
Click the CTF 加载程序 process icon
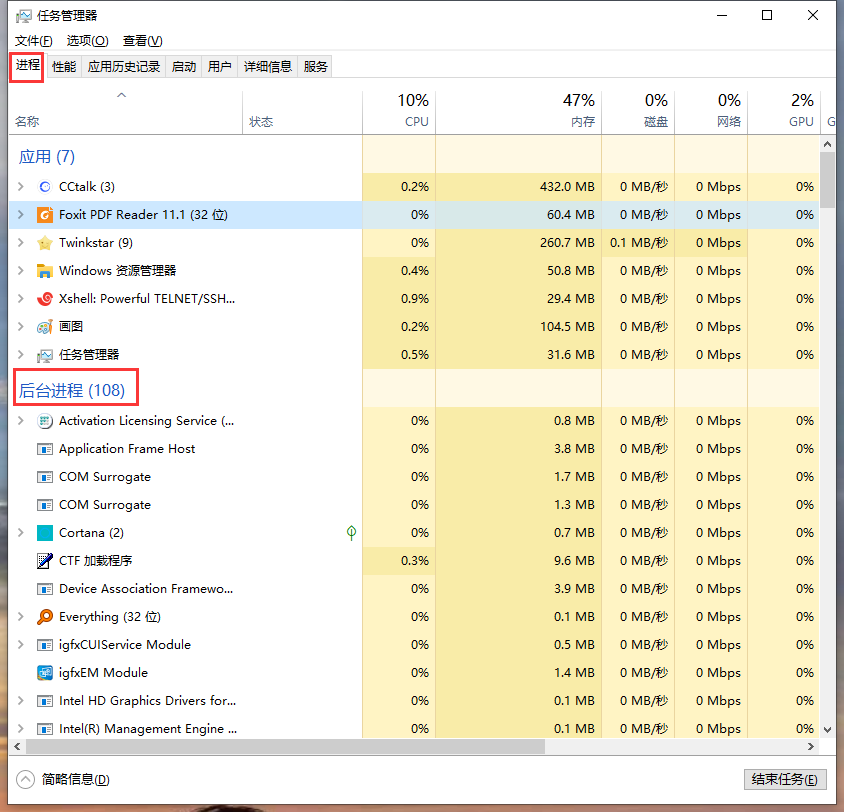pos(44,560)
